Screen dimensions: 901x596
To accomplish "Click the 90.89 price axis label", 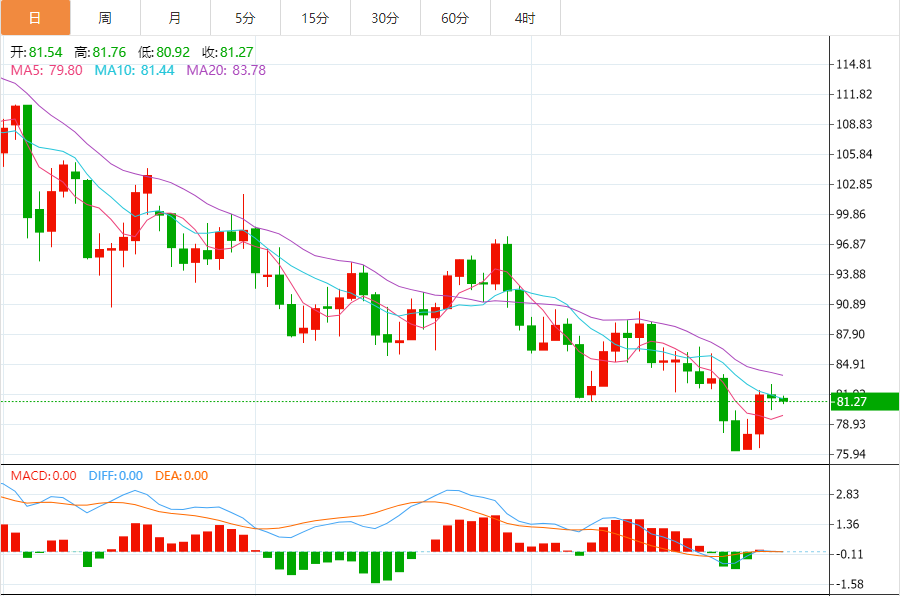I will coord(850,304).
